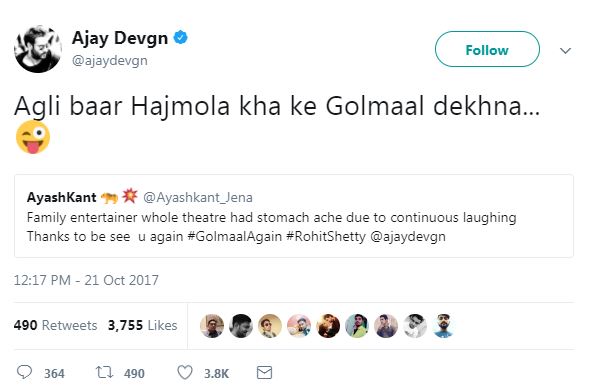Click the 364 reply count

[54, 373]
